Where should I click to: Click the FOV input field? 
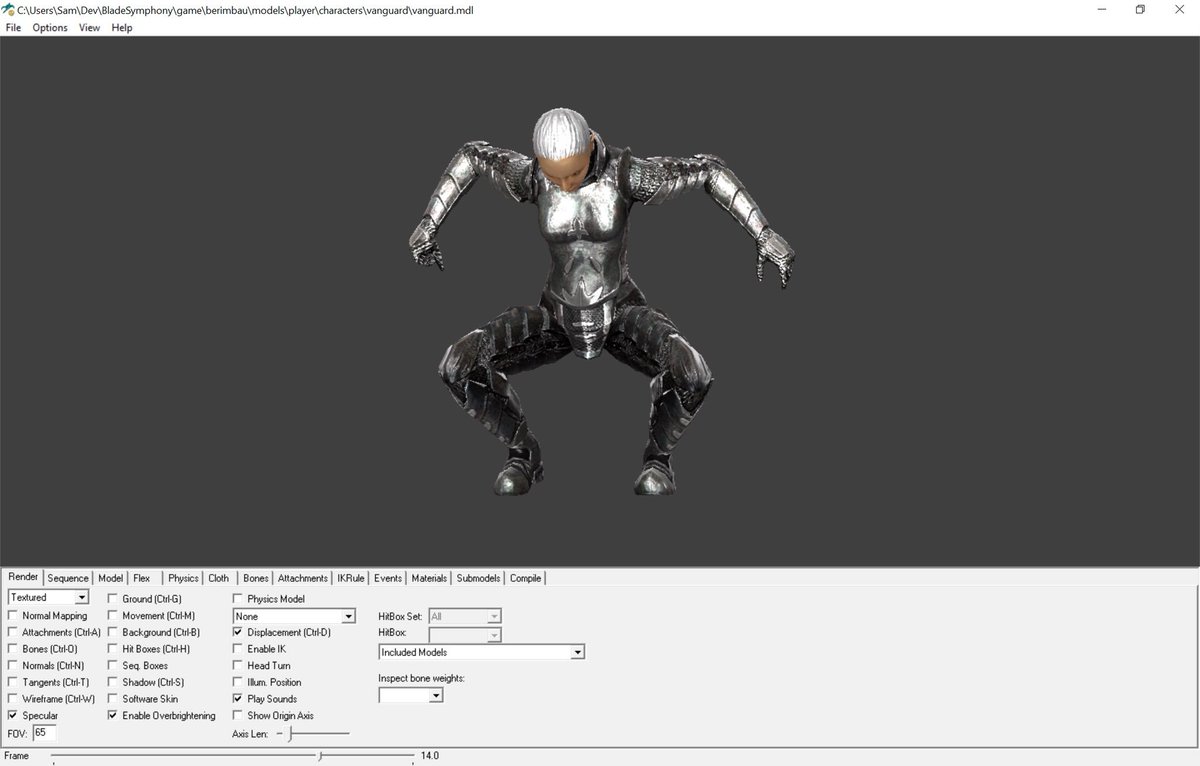tap(45, 733)
